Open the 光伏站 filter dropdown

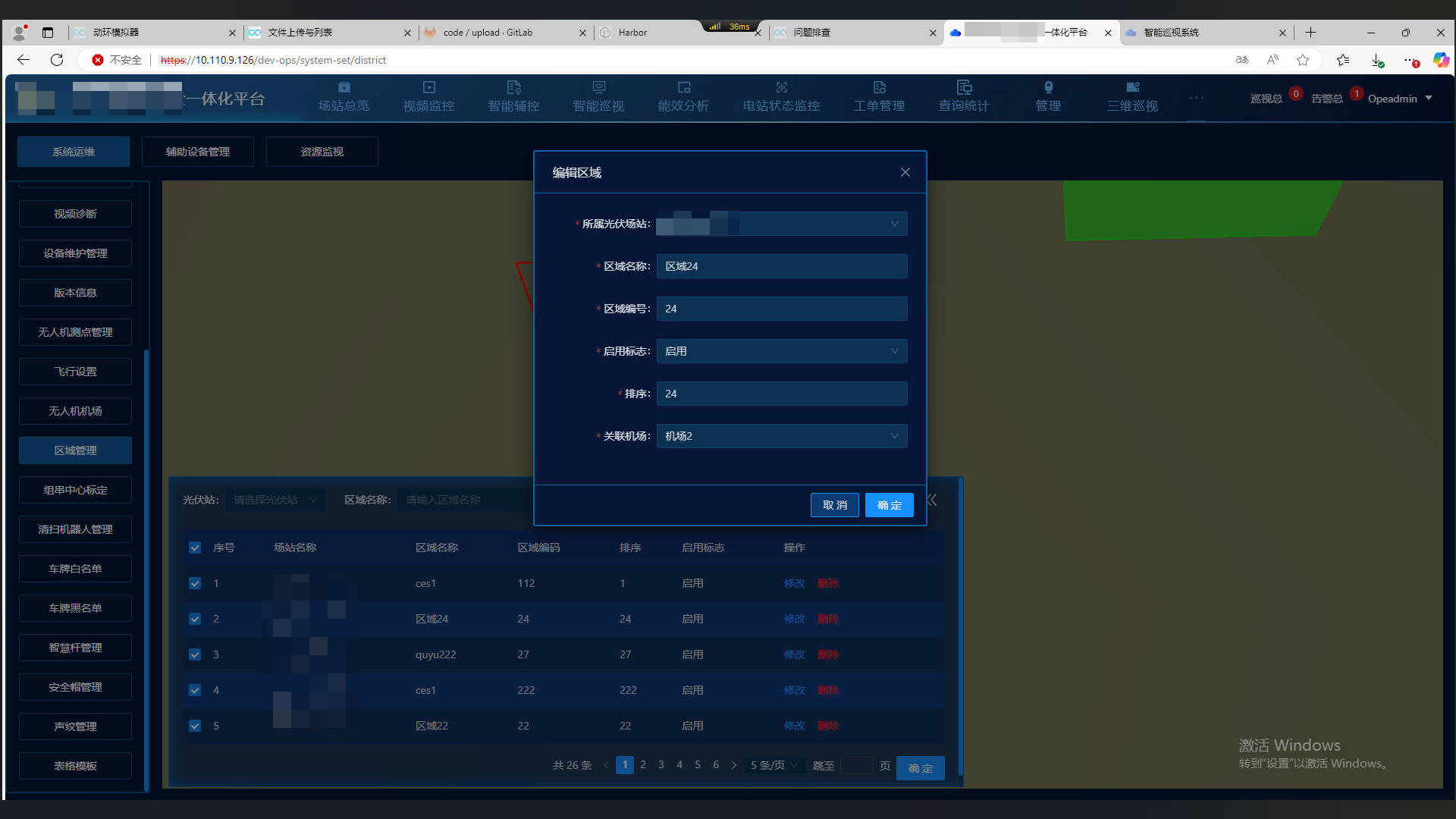coord(275,500)
